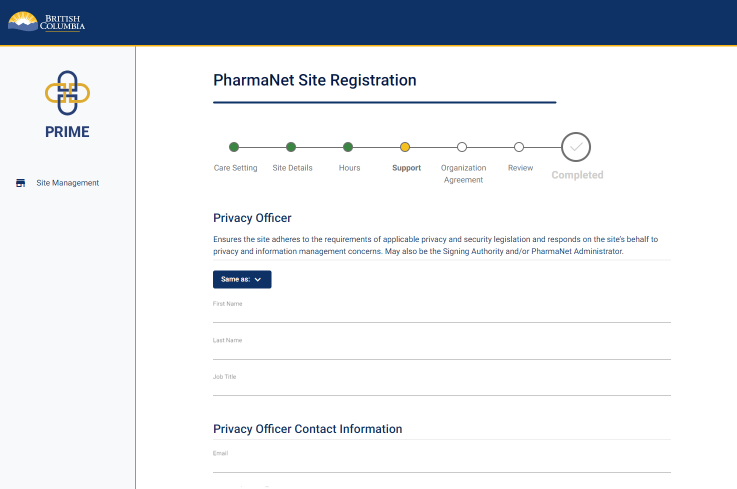Click the Hours step circle

(x=348, y=147)
